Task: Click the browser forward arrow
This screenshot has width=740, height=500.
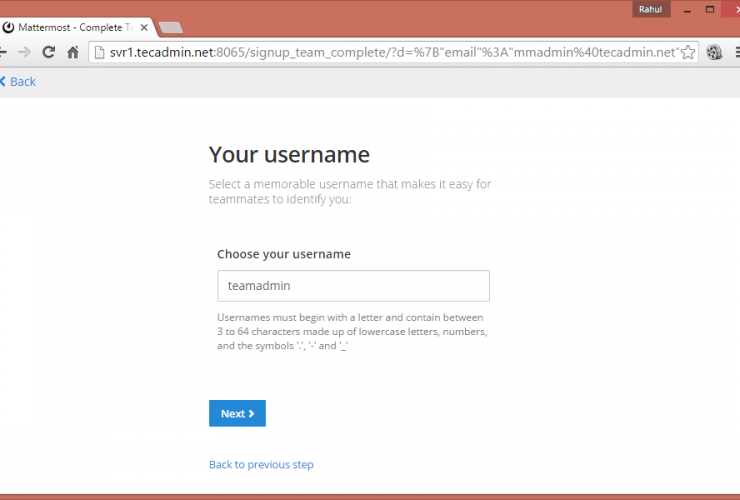Action: 24,52
